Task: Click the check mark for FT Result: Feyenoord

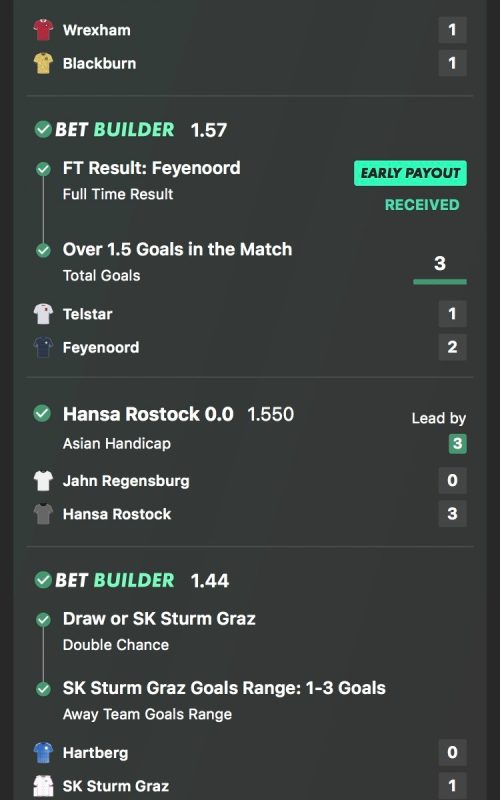Action: pos(43,169)
